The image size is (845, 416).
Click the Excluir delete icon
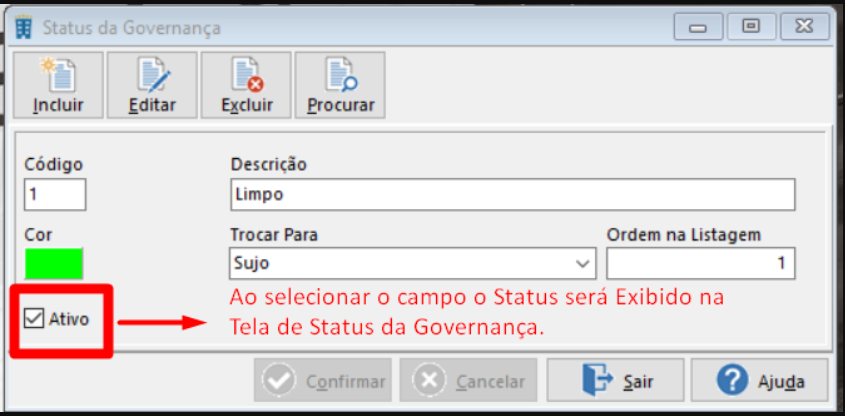(247, 75)
